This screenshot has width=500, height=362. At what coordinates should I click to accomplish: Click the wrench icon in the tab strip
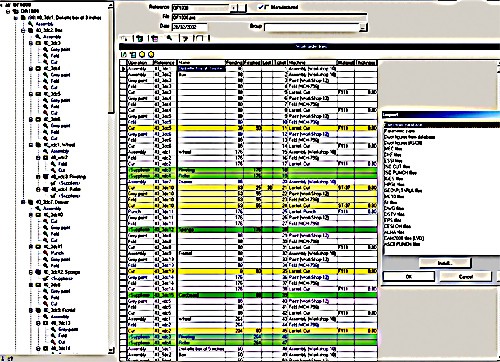pyautogui.click(x=170, y=38)
